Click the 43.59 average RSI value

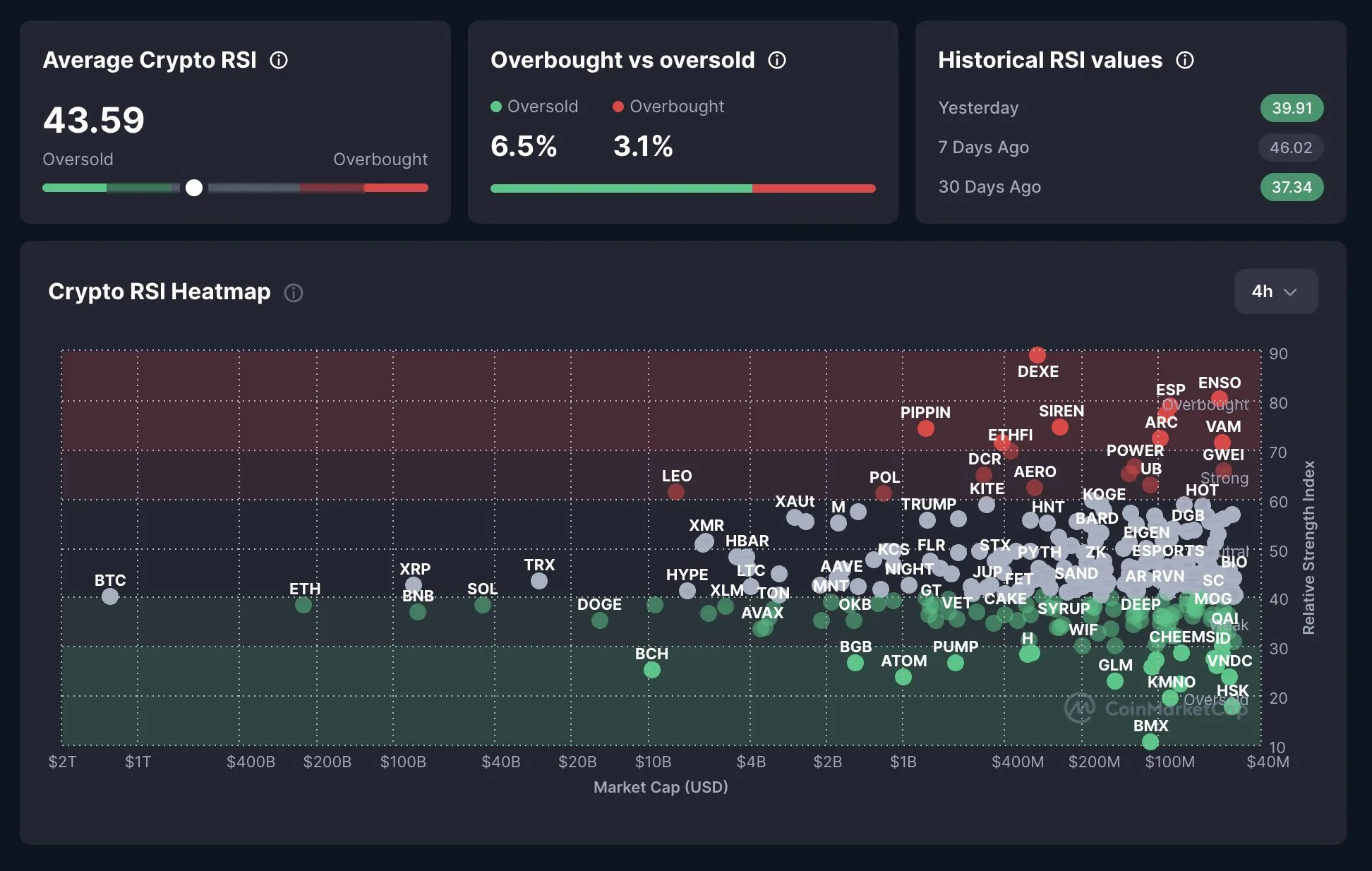(x=94, y=120)
